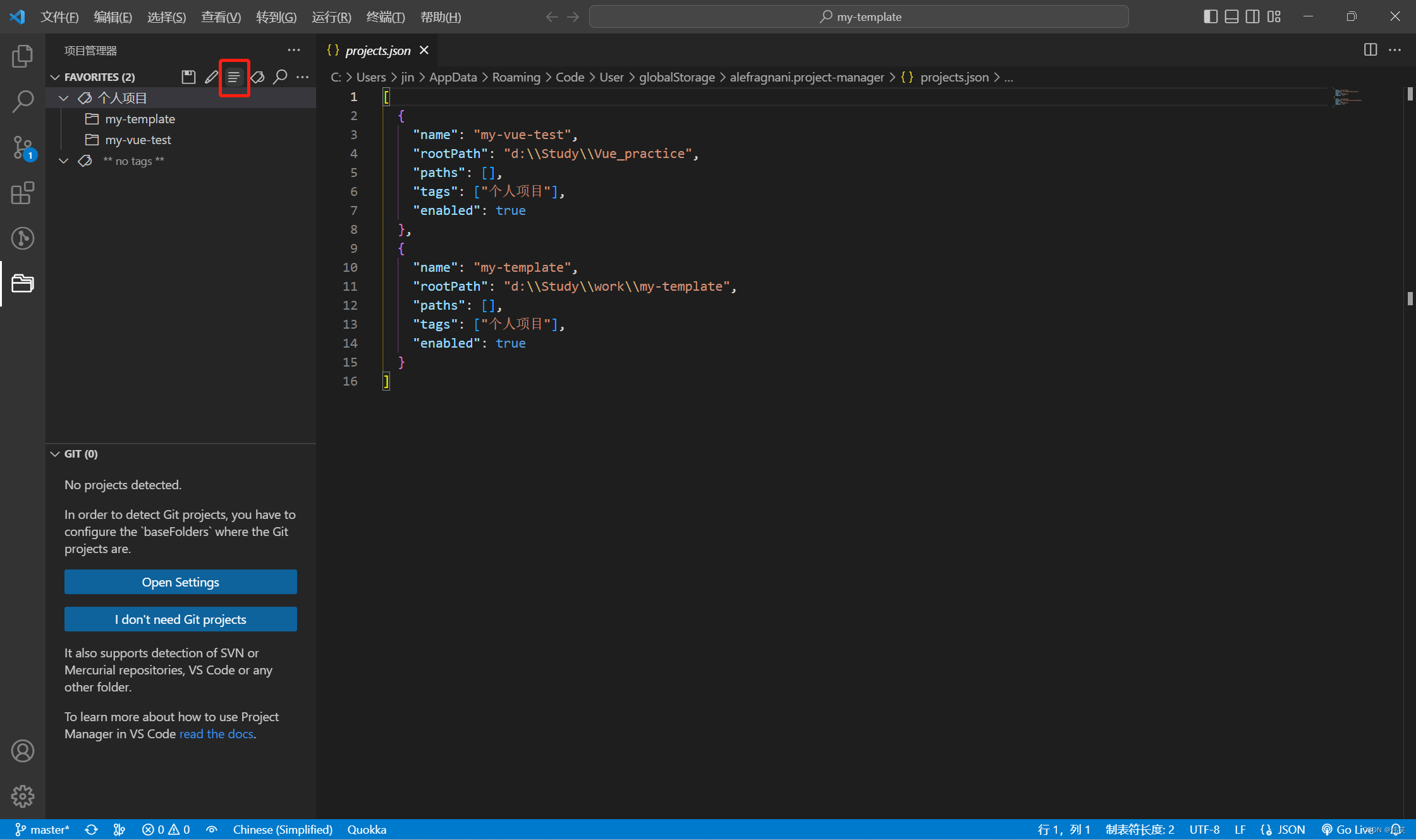Open the 终端(T) menu
The image size is (1416, 840).
point(385,17)
